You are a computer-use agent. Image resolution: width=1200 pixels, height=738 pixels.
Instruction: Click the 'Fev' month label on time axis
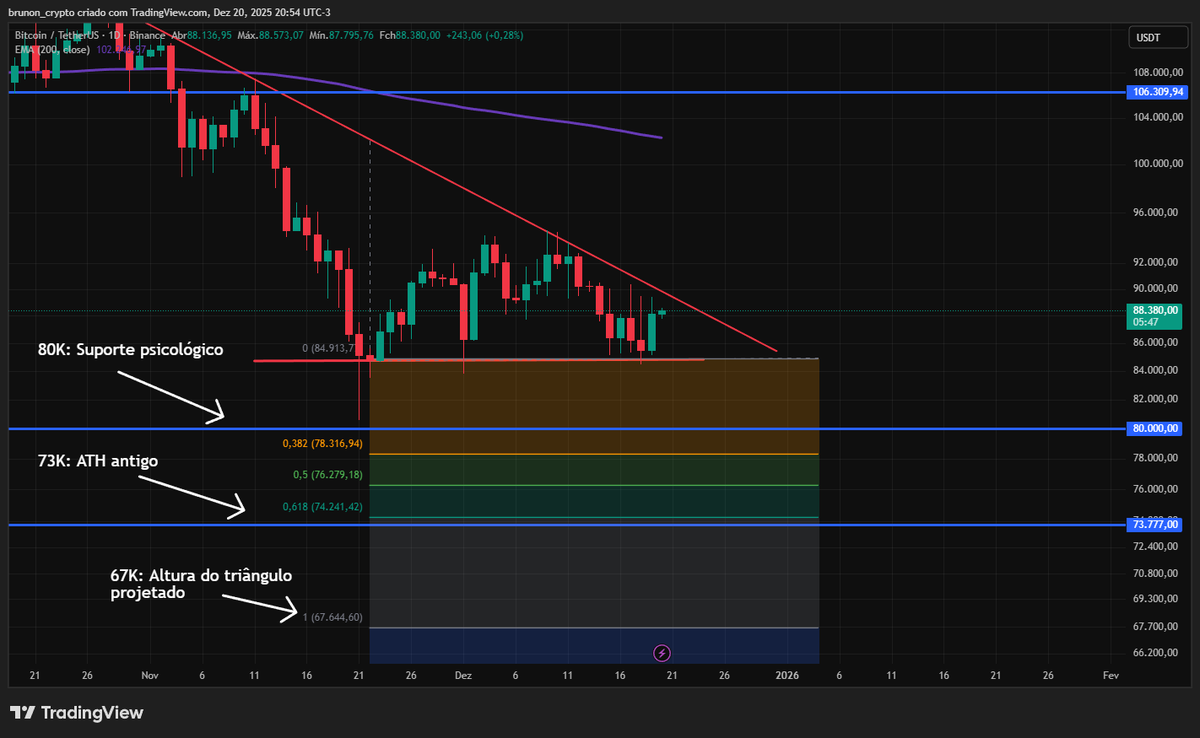click(x=1110, y=676)
